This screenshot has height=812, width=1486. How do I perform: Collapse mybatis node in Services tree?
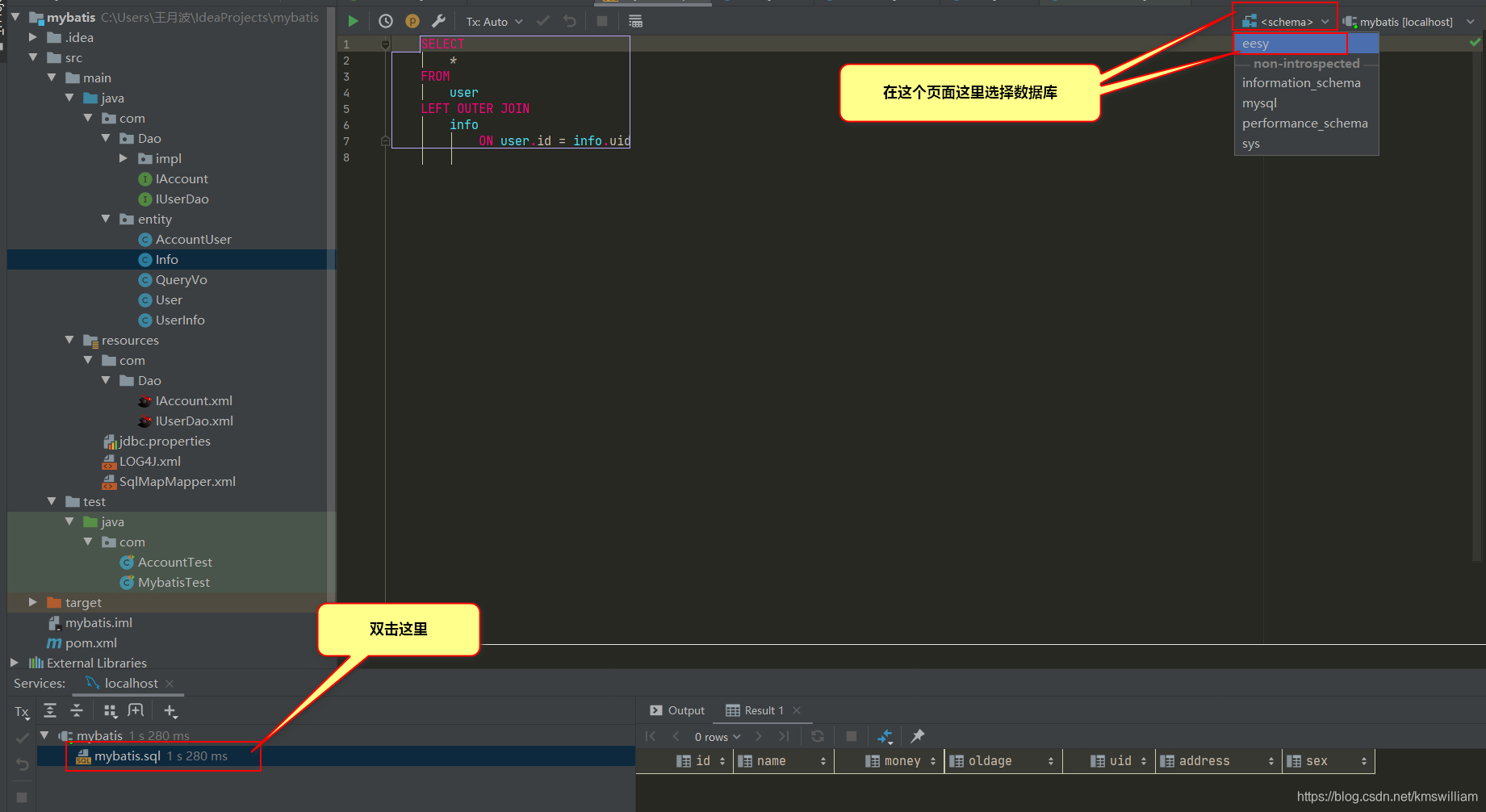(45, 735)
